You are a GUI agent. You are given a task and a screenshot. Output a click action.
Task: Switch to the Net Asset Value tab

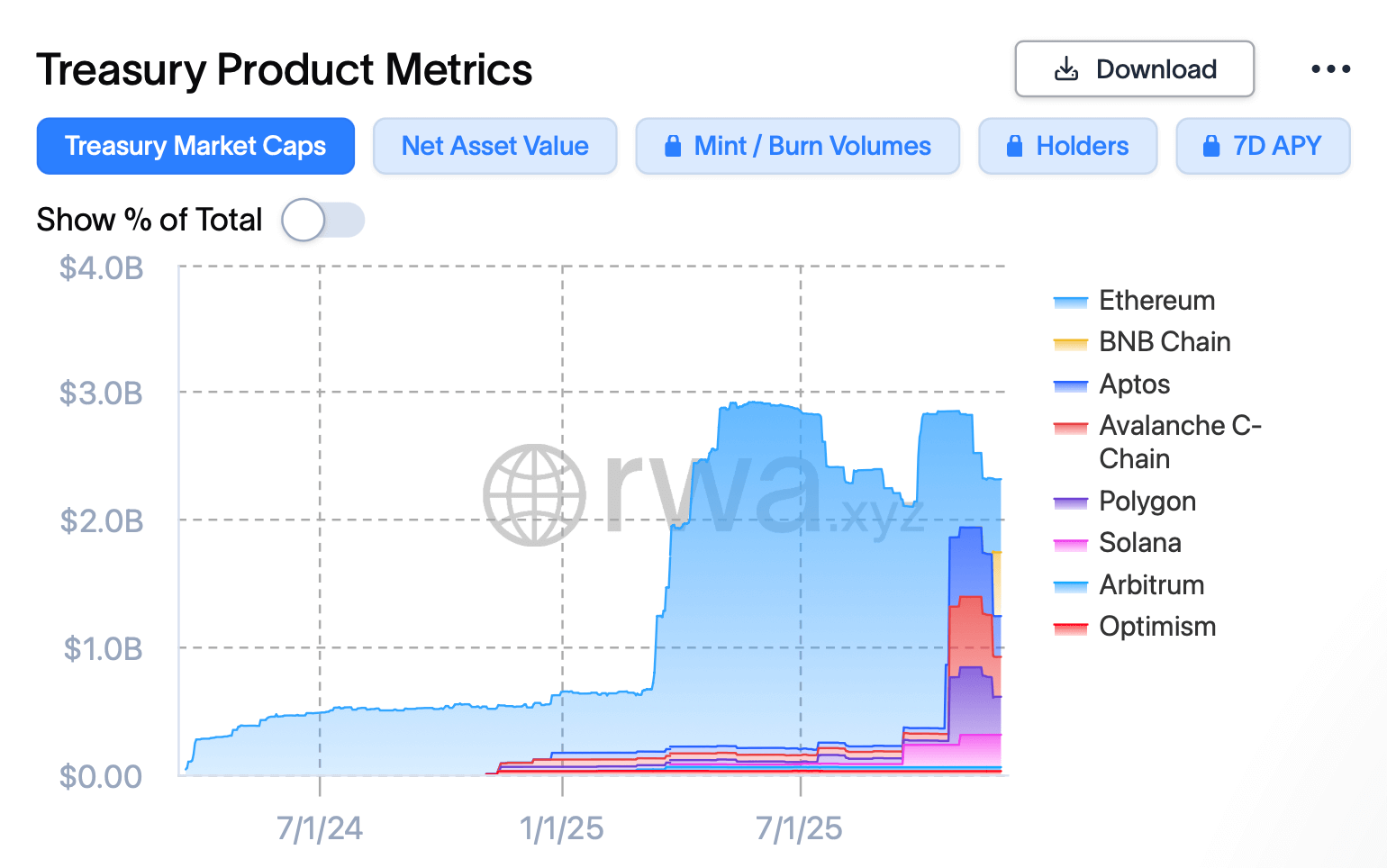point(494,146)
